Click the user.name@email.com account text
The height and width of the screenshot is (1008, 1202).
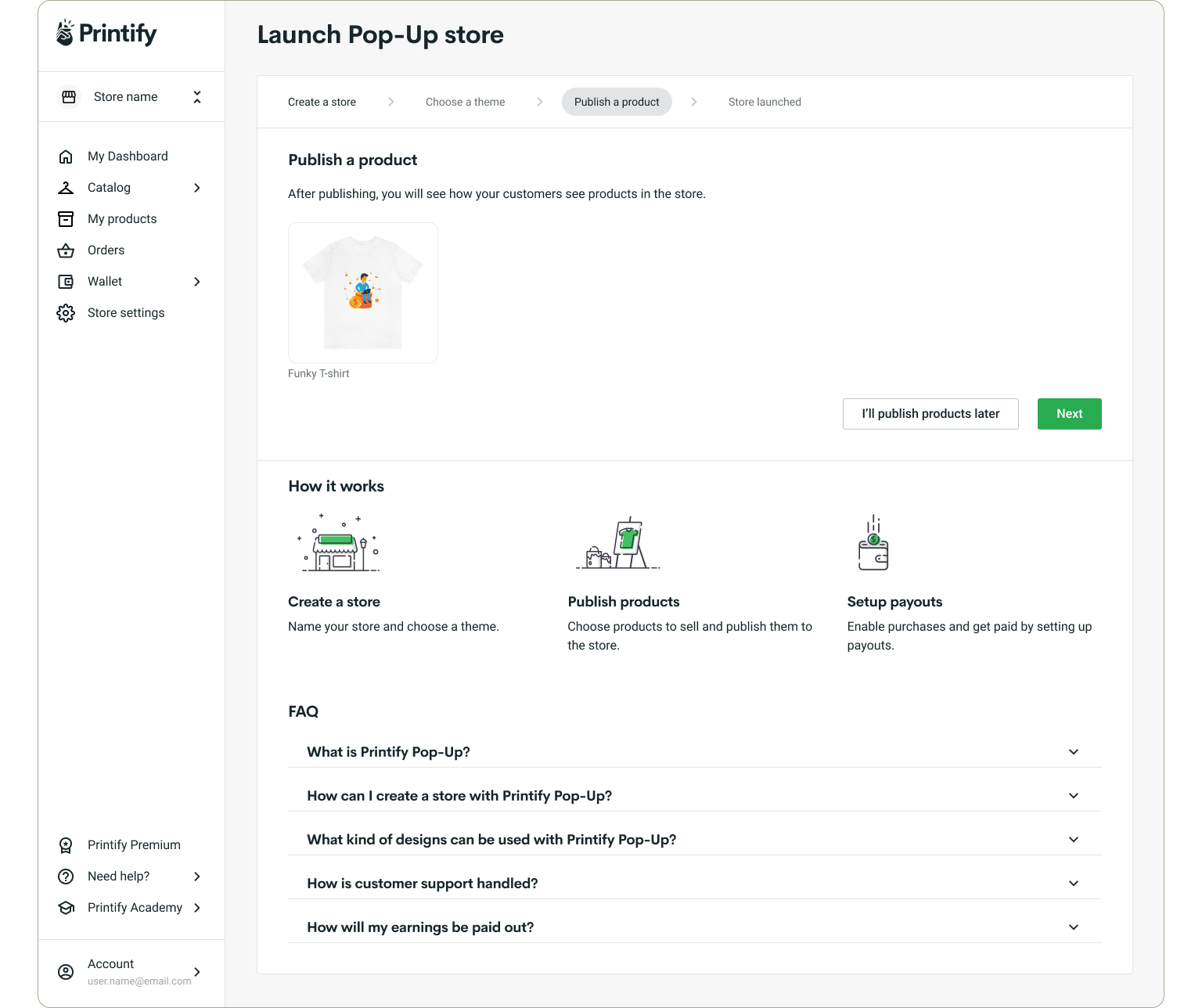pos(139,981)
